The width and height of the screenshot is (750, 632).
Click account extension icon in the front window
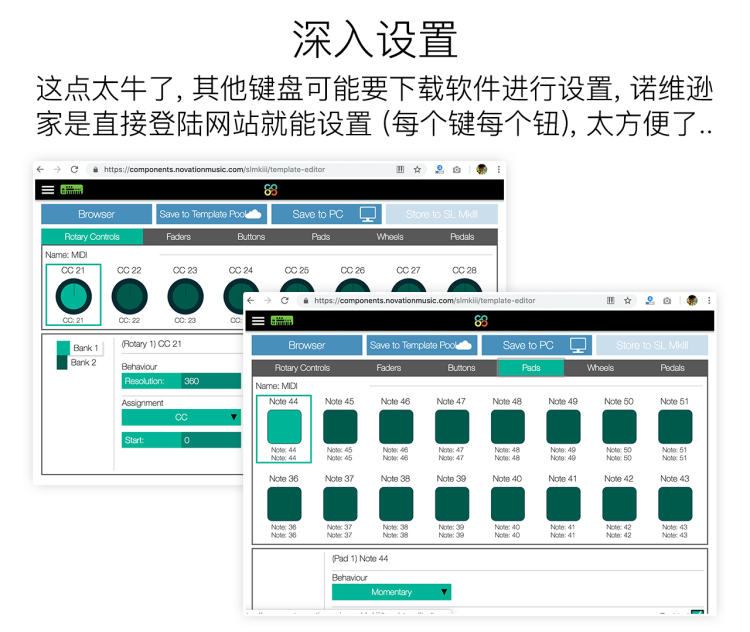click(650, 300)
